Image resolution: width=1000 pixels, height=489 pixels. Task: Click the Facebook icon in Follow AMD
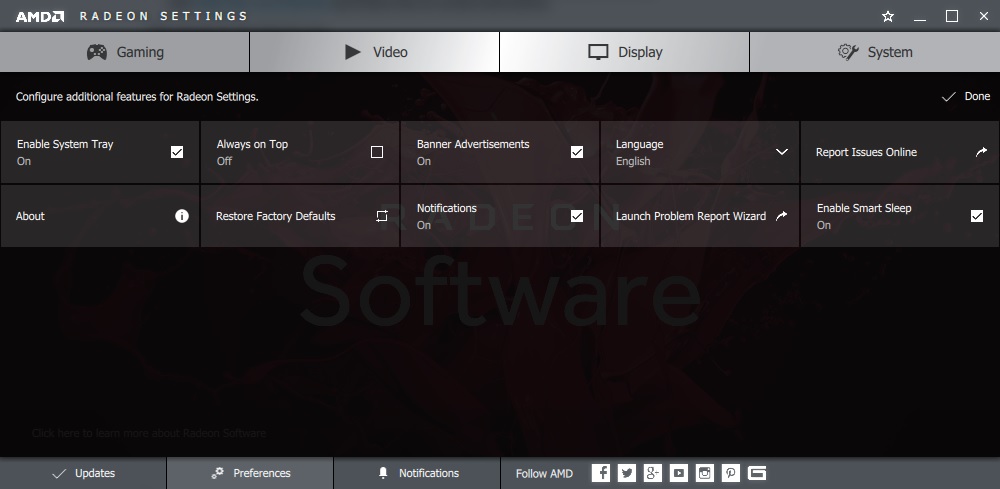click(601, 473)
